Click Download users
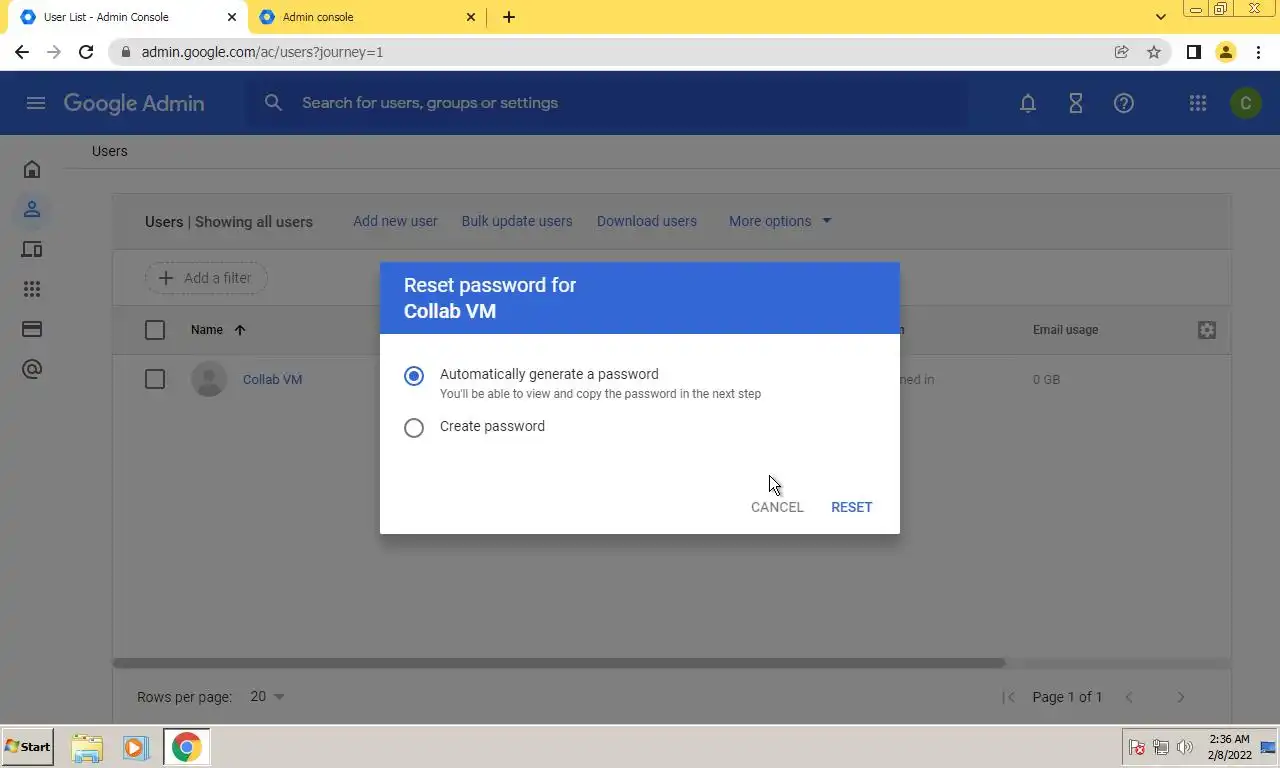The image size is (1280, 768). (647, 221)
